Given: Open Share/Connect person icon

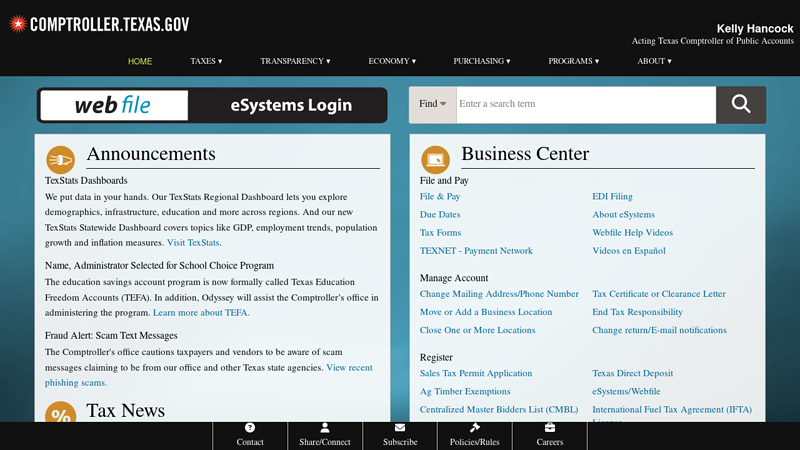Looking at the screenshot, I should [325, 428].
